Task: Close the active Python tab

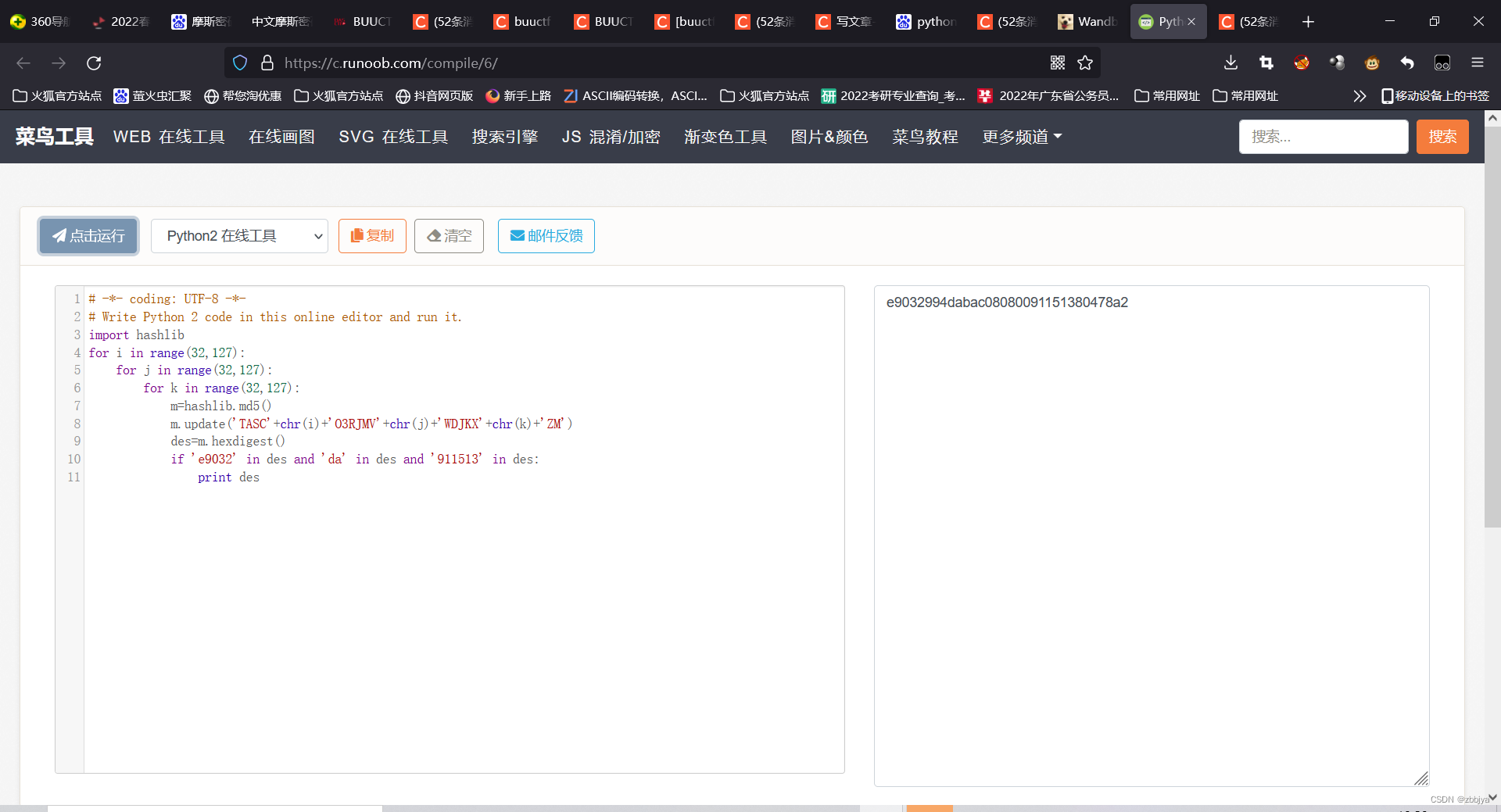Action: [x=1191, y=22]
